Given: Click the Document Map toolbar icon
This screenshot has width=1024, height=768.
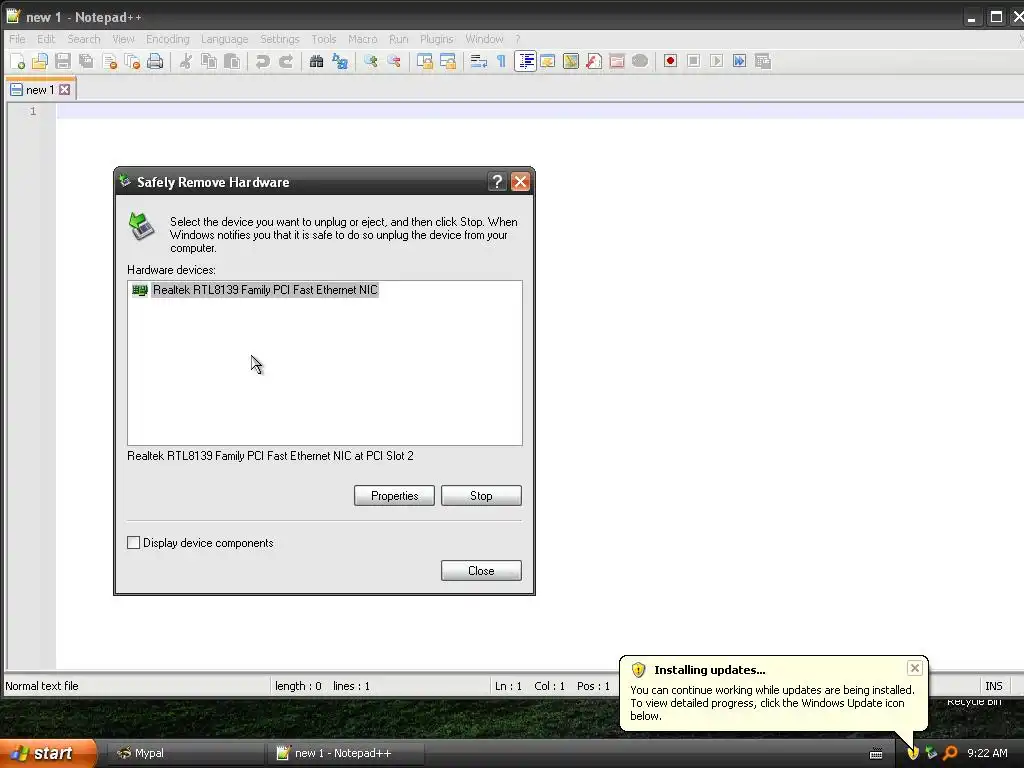Looking at the screenshot, I should click(x=571, y=61).
